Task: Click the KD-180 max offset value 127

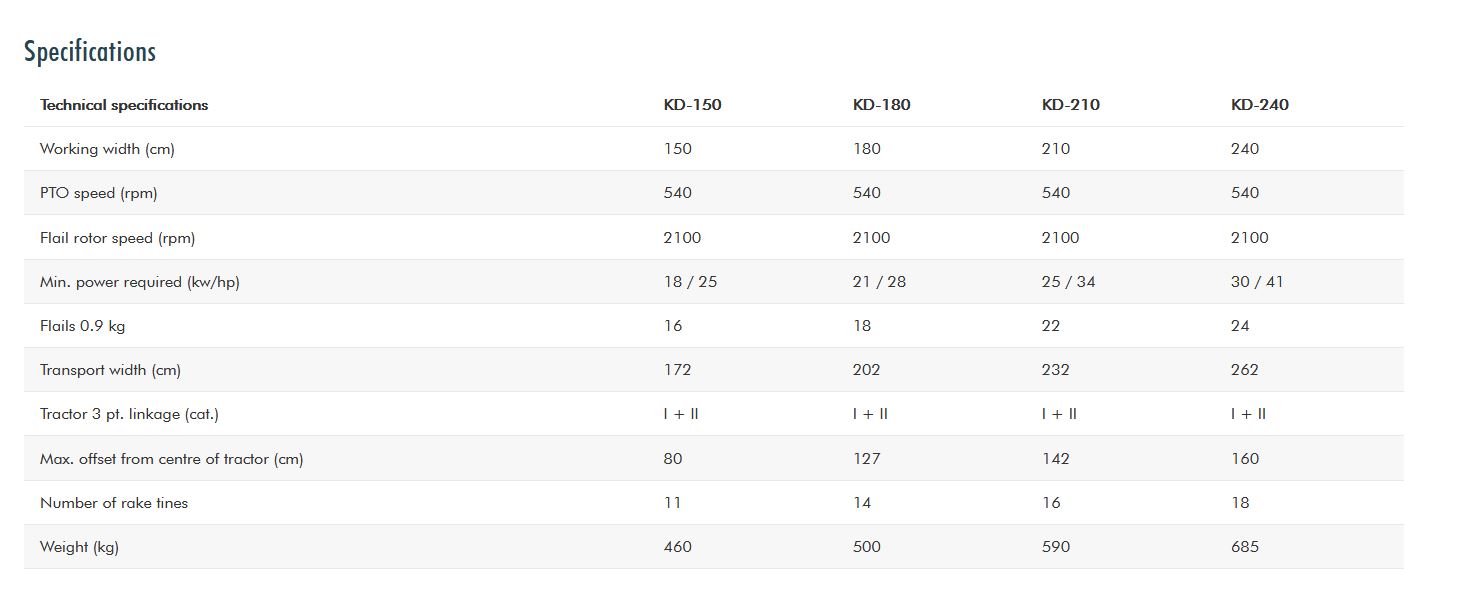Action: point(866,459)
